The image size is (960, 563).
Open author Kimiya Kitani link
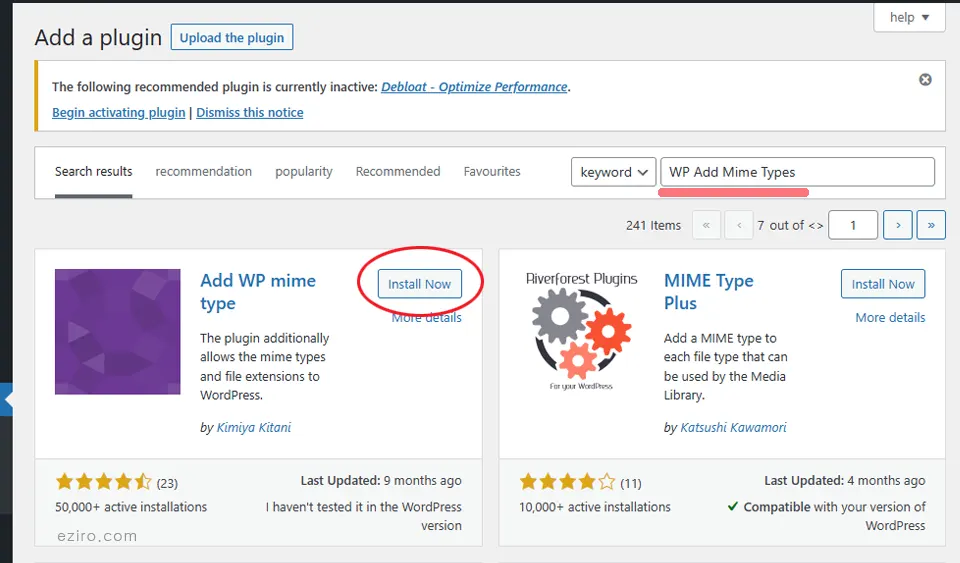click(254, 427)
